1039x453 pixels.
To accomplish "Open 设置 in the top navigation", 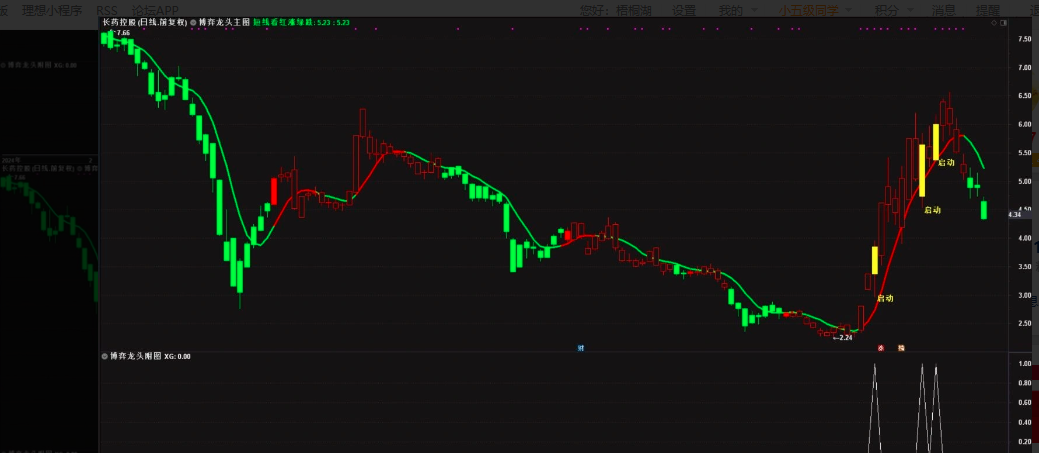I will pyautogui.click(x=684, y=10).
